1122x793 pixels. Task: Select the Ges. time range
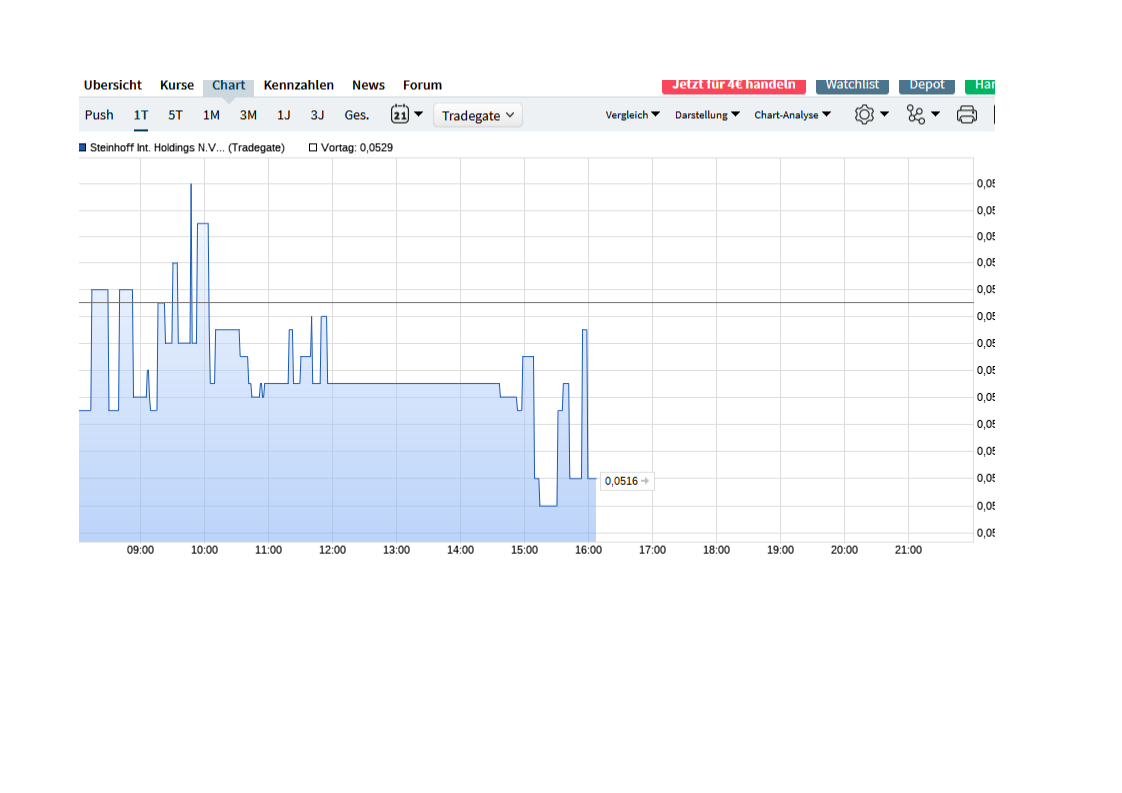[356, 115]
